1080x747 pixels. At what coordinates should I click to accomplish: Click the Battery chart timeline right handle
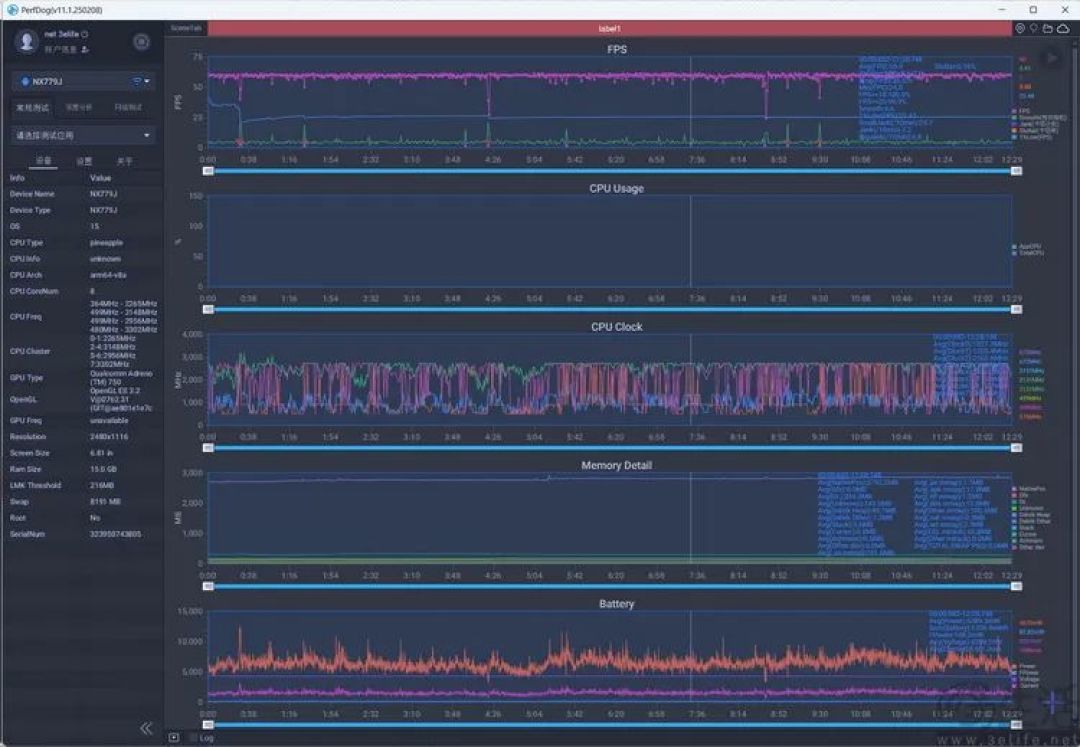1016,725
